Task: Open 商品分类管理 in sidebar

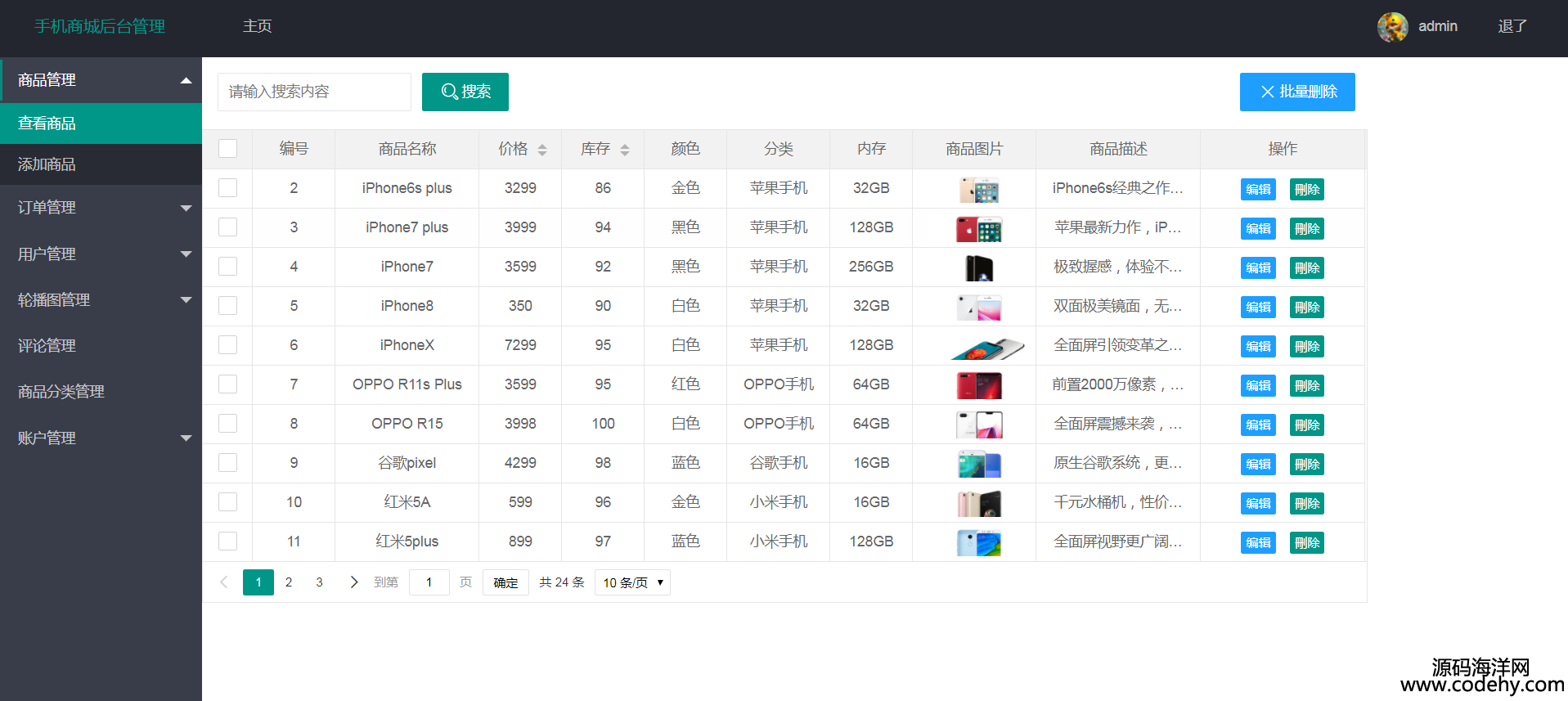Action: (x=101, y=392)
